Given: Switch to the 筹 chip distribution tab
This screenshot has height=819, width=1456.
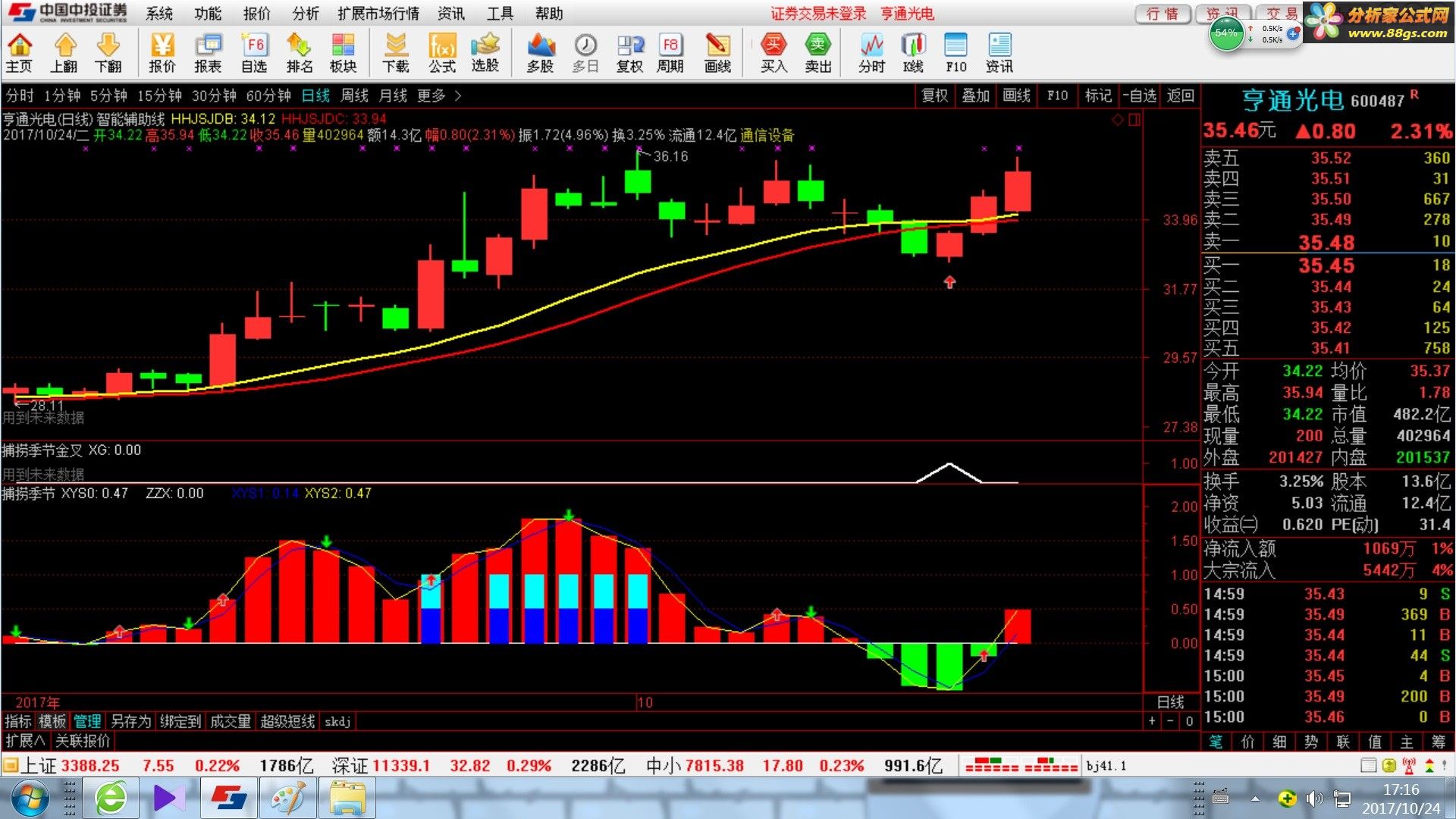Looking at the screenshot, I should click(1439, 742).
